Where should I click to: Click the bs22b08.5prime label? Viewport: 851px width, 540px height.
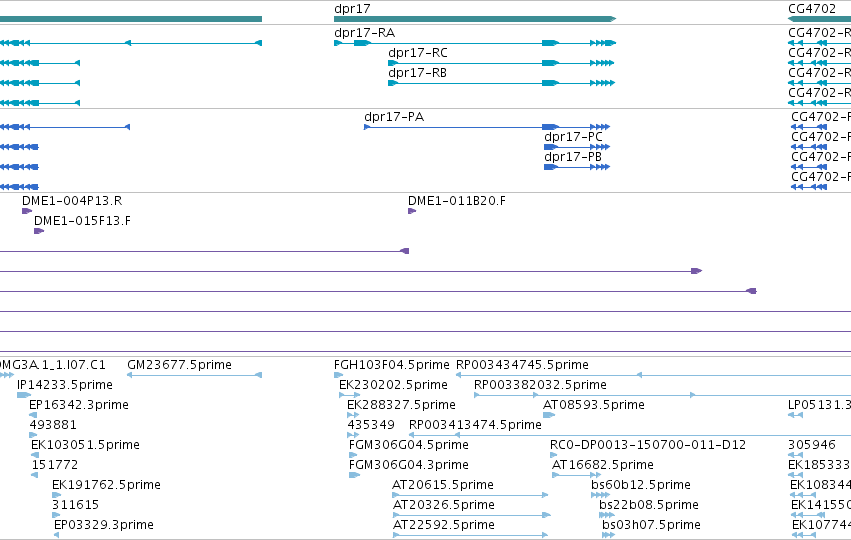tap(649, 505)
